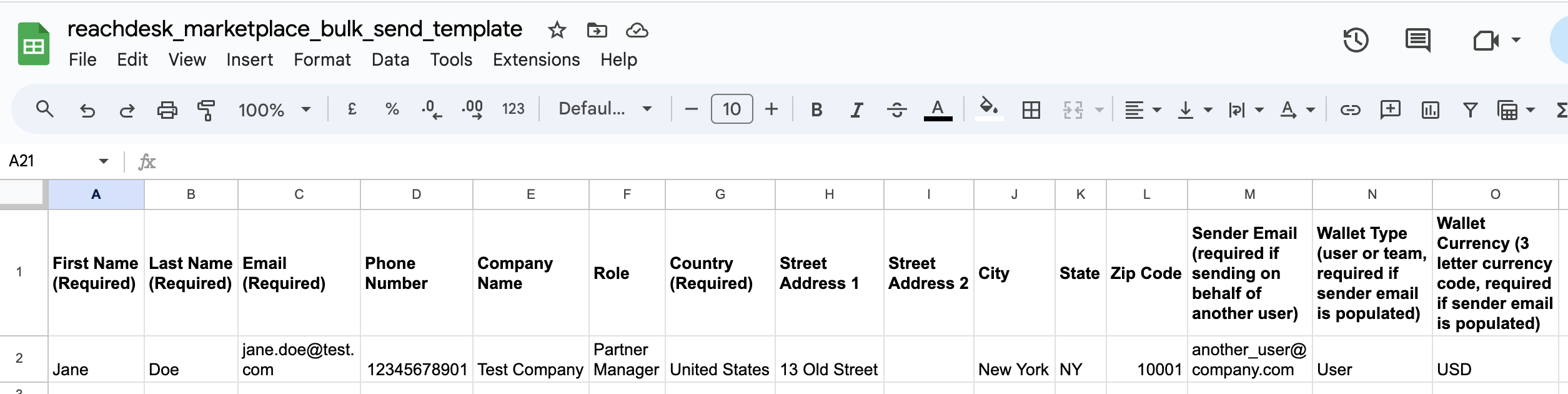Click the select-all corner box
This screenshot has height=394, width=1568.
click(24, 193)
